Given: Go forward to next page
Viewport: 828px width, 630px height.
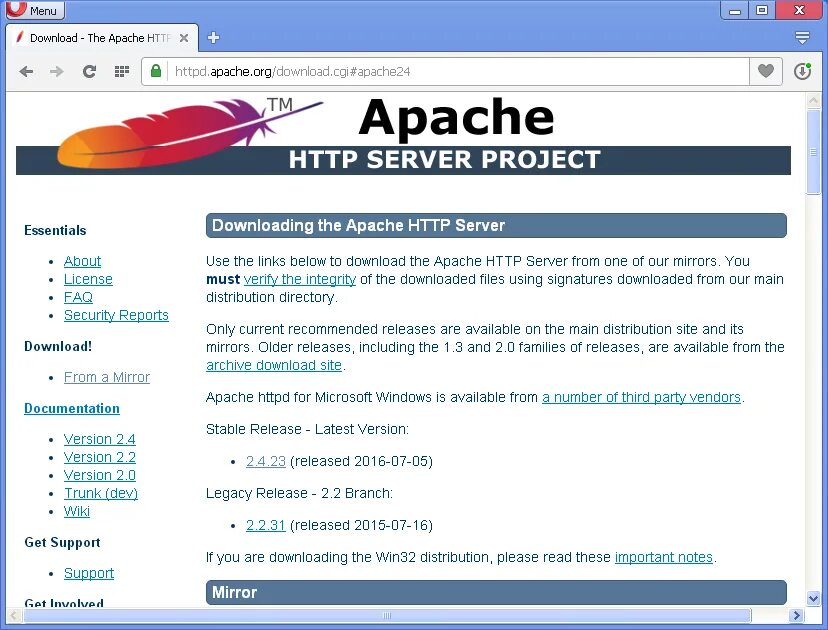Looking at the screenshot, I should (x=57, y=71).
